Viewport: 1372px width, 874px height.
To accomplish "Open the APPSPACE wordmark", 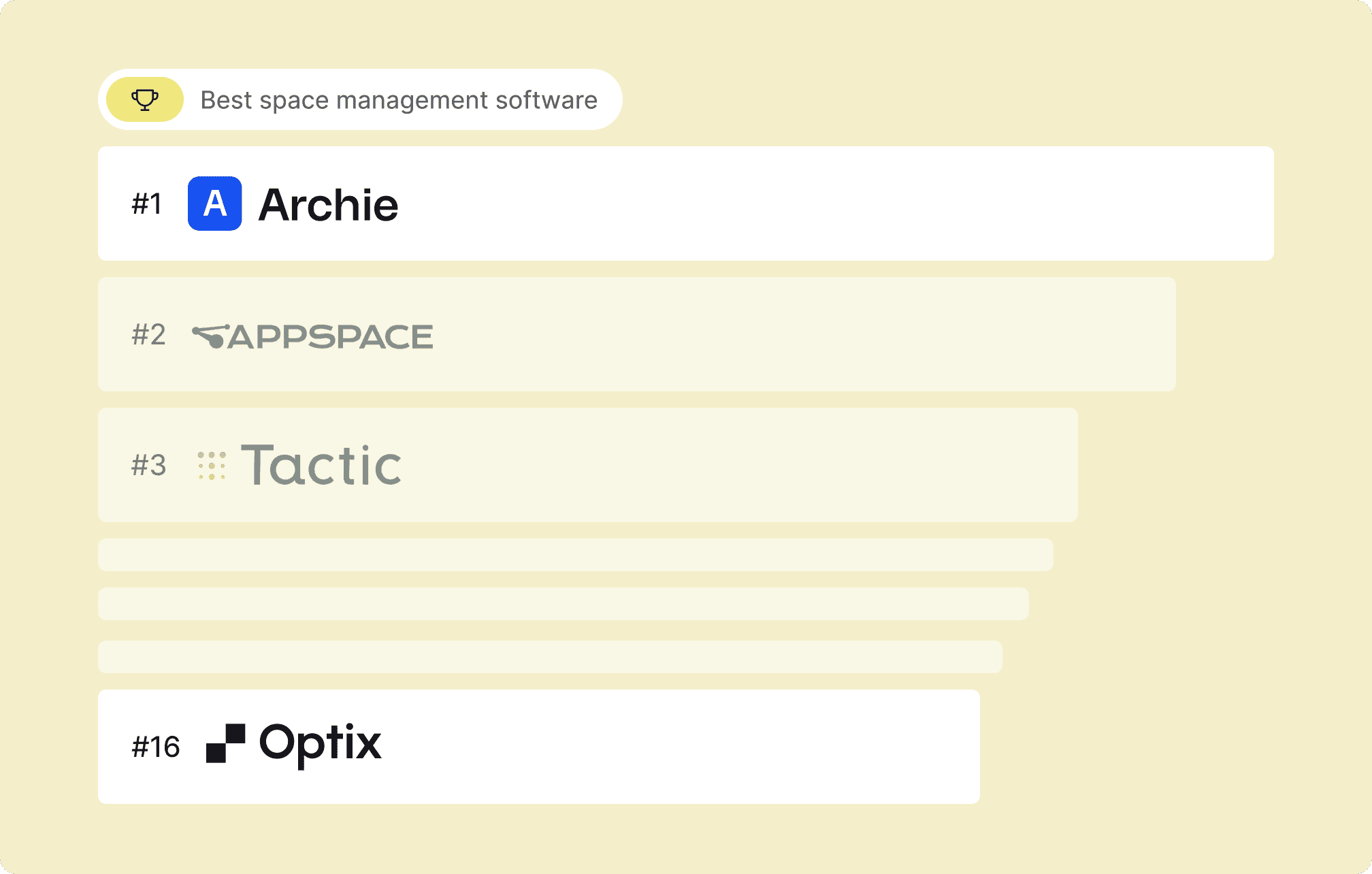I will (331, 337).
